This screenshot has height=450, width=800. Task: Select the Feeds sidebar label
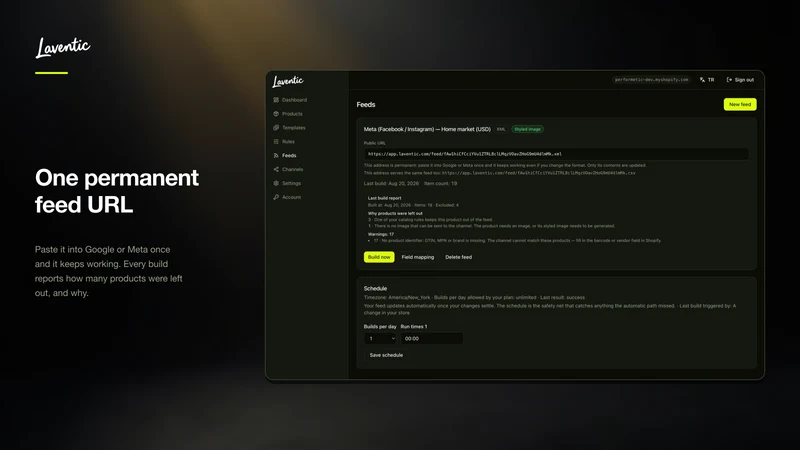click(x=289, y=156)
